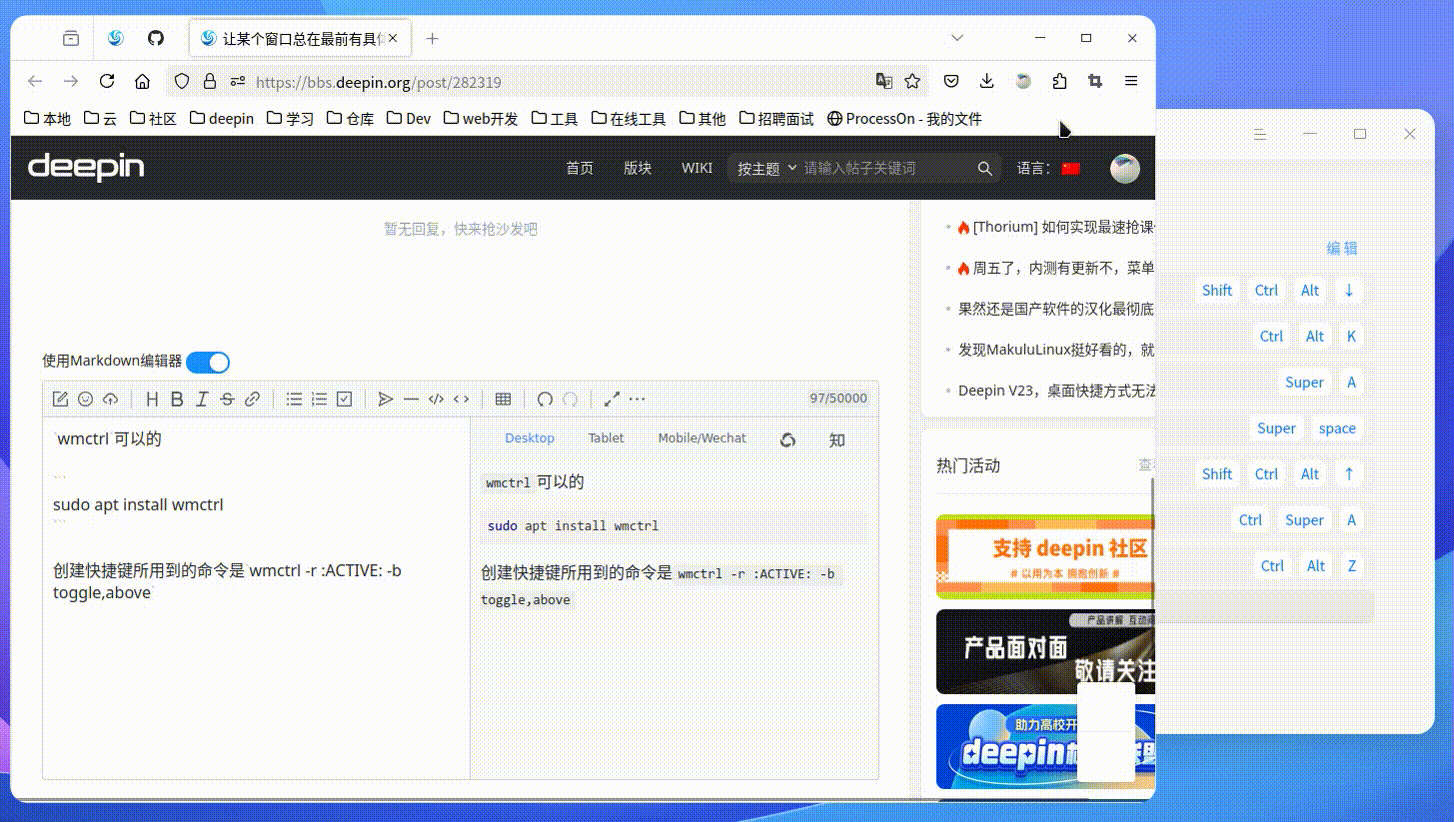This screenshot has height=822, width=1454.
Task: Open the Firefox extensions puzzle icon
Action: (x=1059, y=81)
